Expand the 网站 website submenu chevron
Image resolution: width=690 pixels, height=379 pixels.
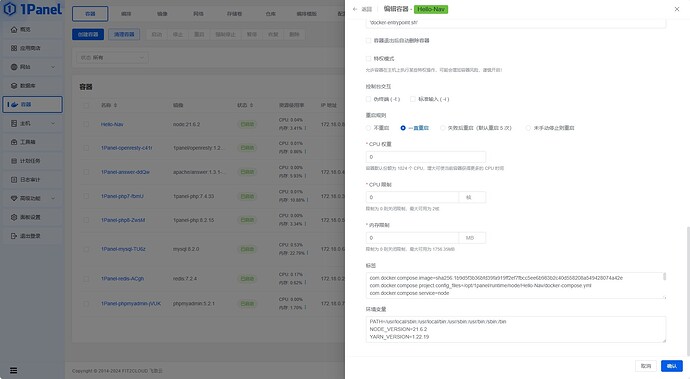[53, 67]
